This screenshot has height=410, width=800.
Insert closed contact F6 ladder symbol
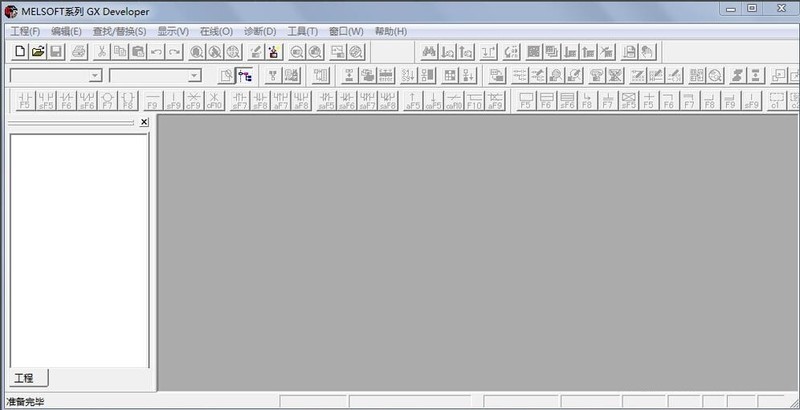click(x=66, y=100)
